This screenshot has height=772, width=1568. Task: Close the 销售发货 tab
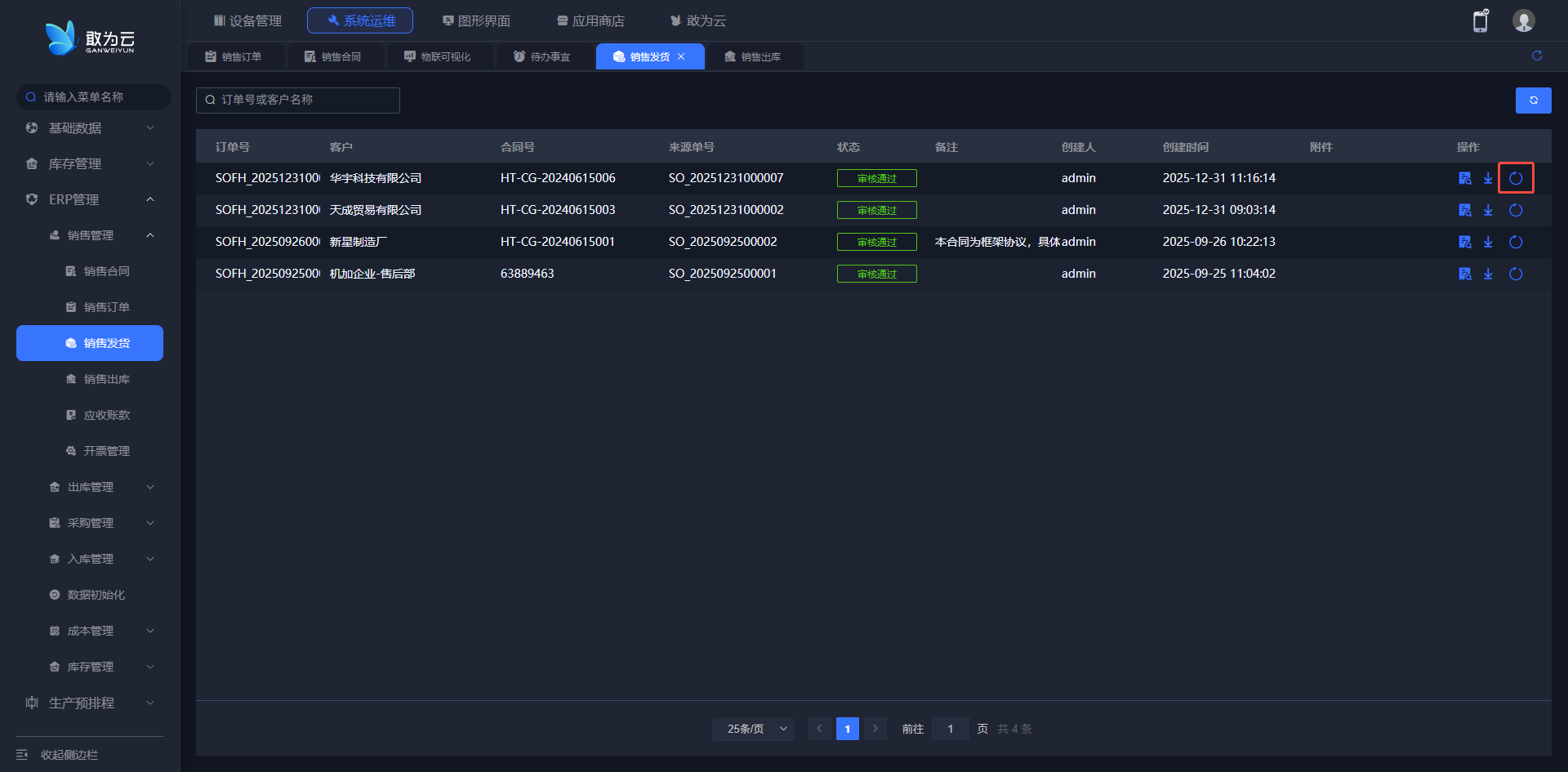[x=681, y=56]
